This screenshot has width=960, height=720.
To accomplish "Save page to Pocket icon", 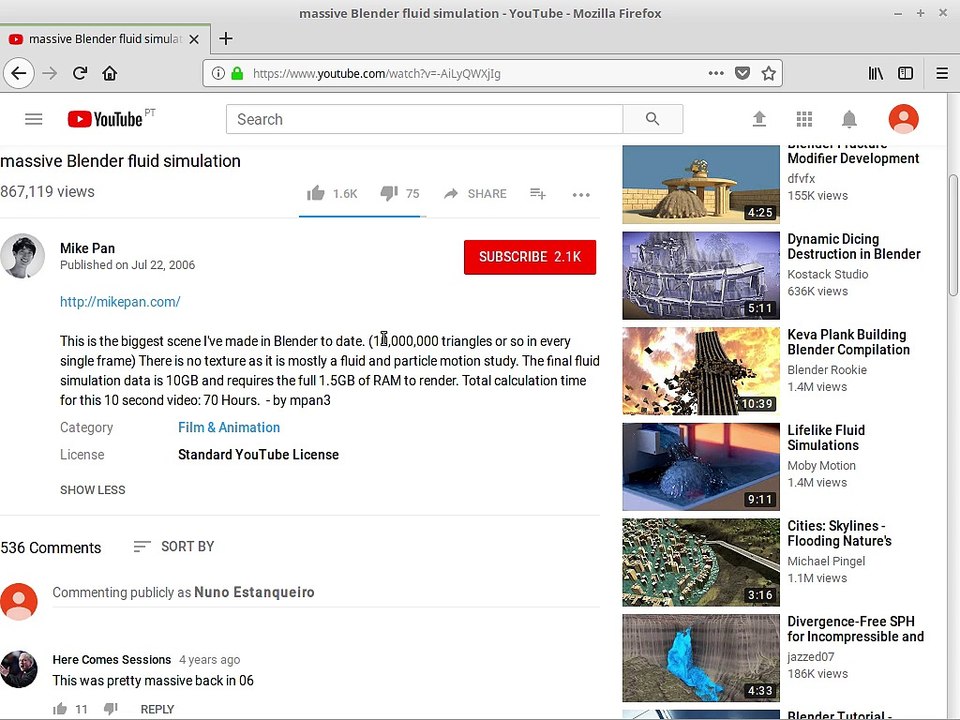I will click(742, 73).
